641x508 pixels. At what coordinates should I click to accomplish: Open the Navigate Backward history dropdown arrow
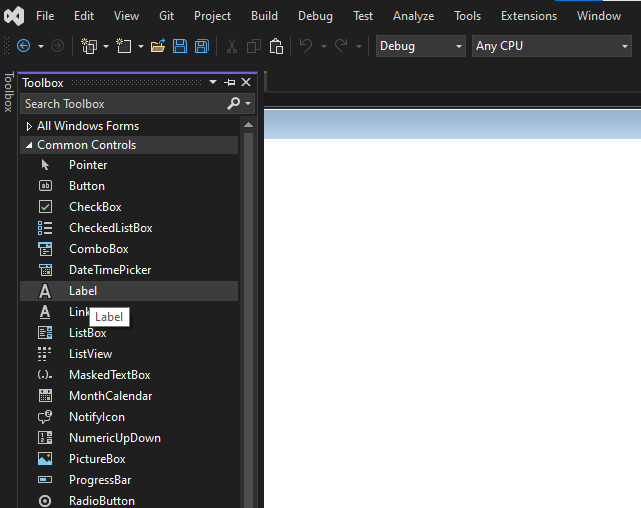41,46
